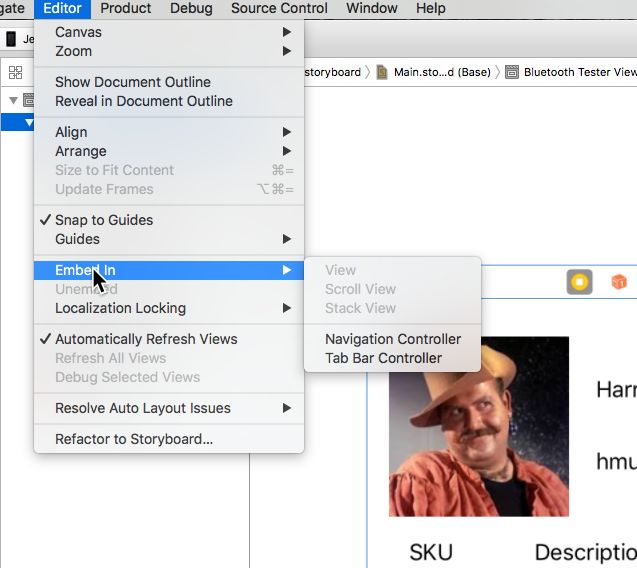The image size is (637, 568).
Task: Open the Help menu
Action: [431, 8]
